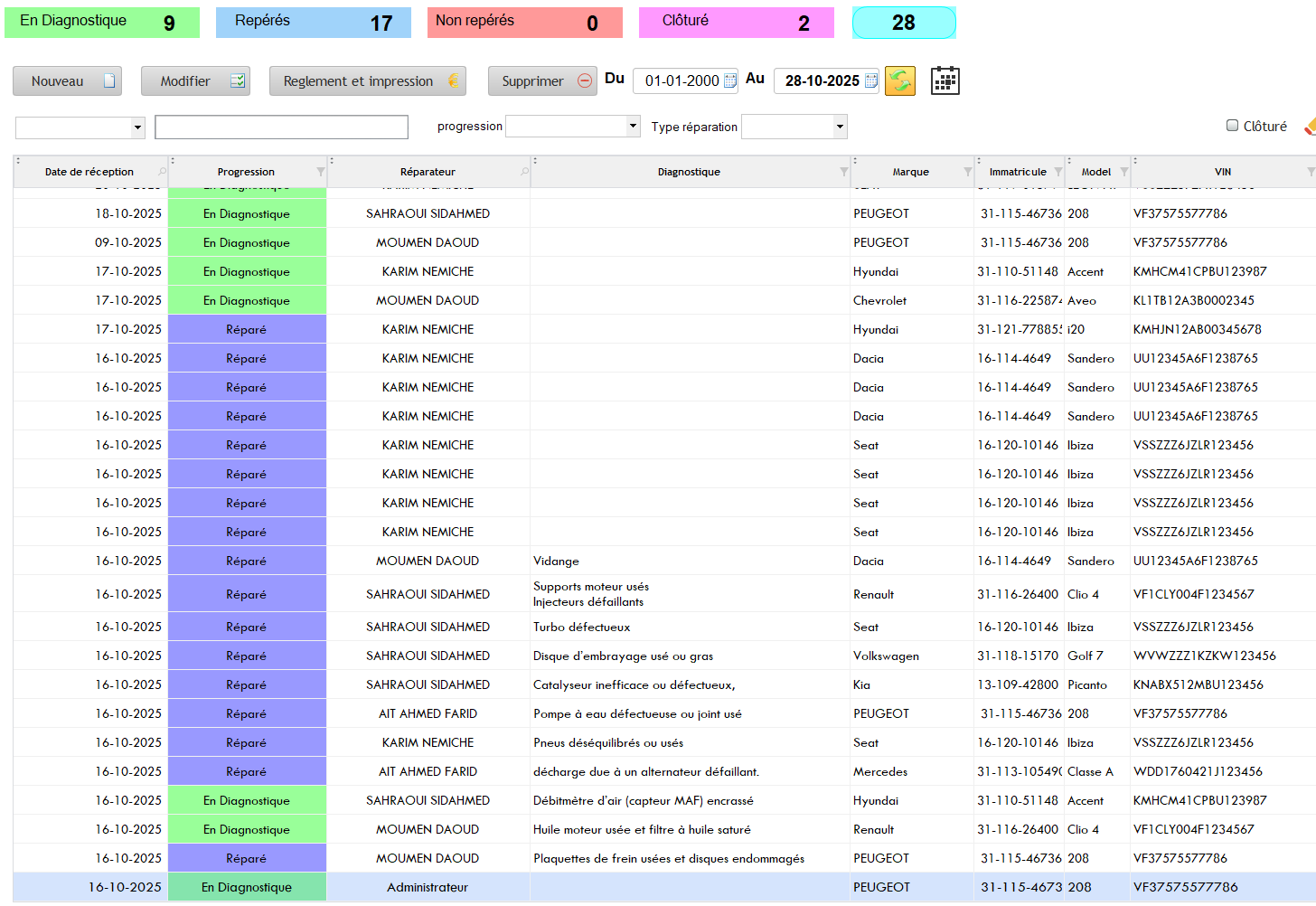Click search icon in Réparateur column header
Screen dimensions: 1316x906
point(524,172)
